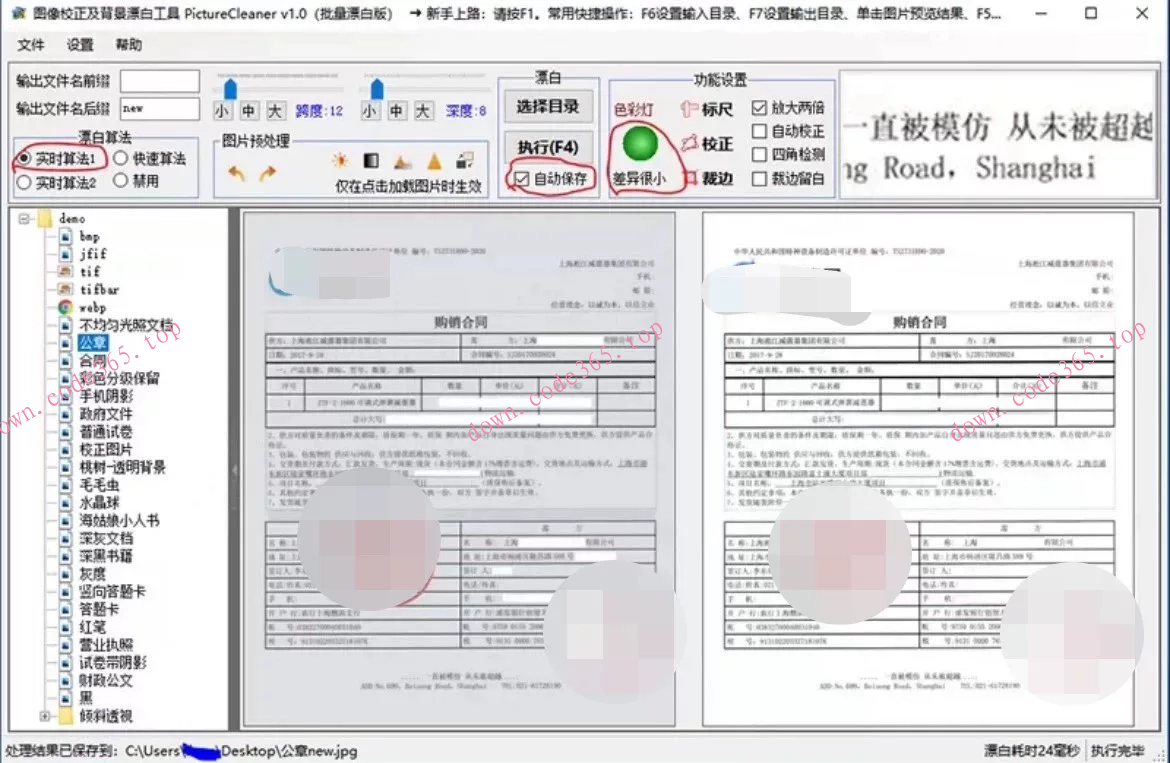Uncheck the 自动保存 checkbox
1170x763 pixels.
[x=522, y=178]
